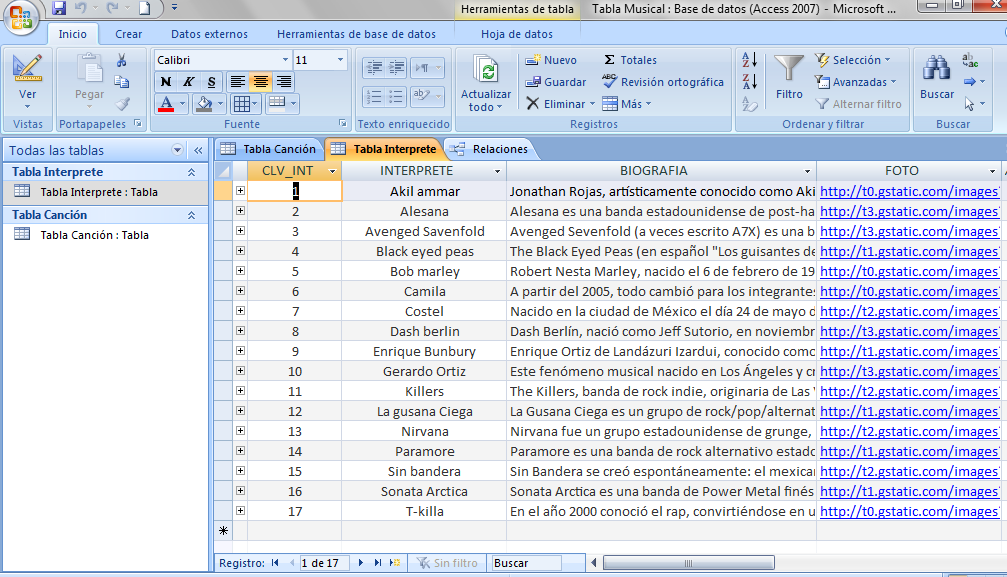
Task: Open the FOTO link for Bob marley
Action: pos(909,271)
